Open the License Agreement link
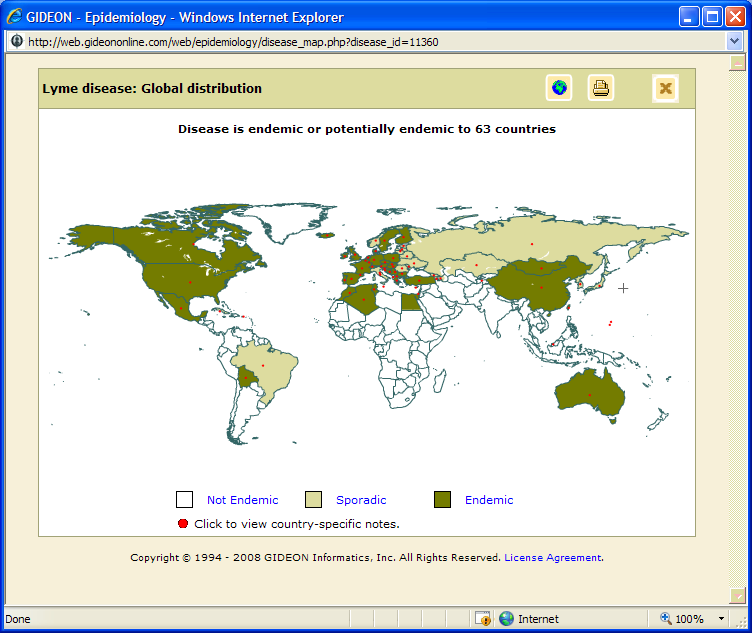Screen dimensions: 752x633 pyautogui.click(x=553, y=557)
